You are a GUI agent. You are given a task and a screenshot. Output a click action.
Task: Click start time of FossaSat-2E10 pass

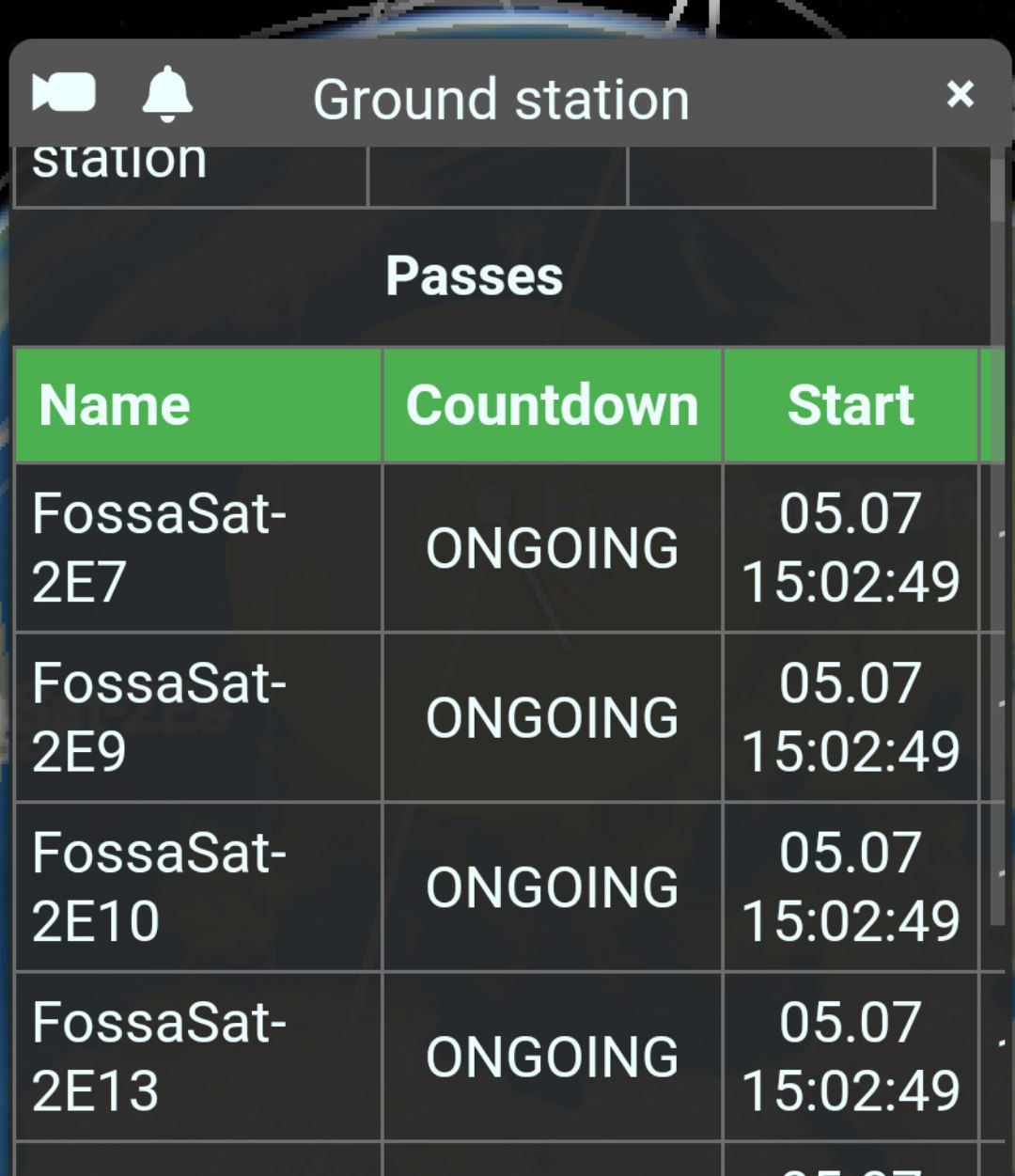(851, 886)
